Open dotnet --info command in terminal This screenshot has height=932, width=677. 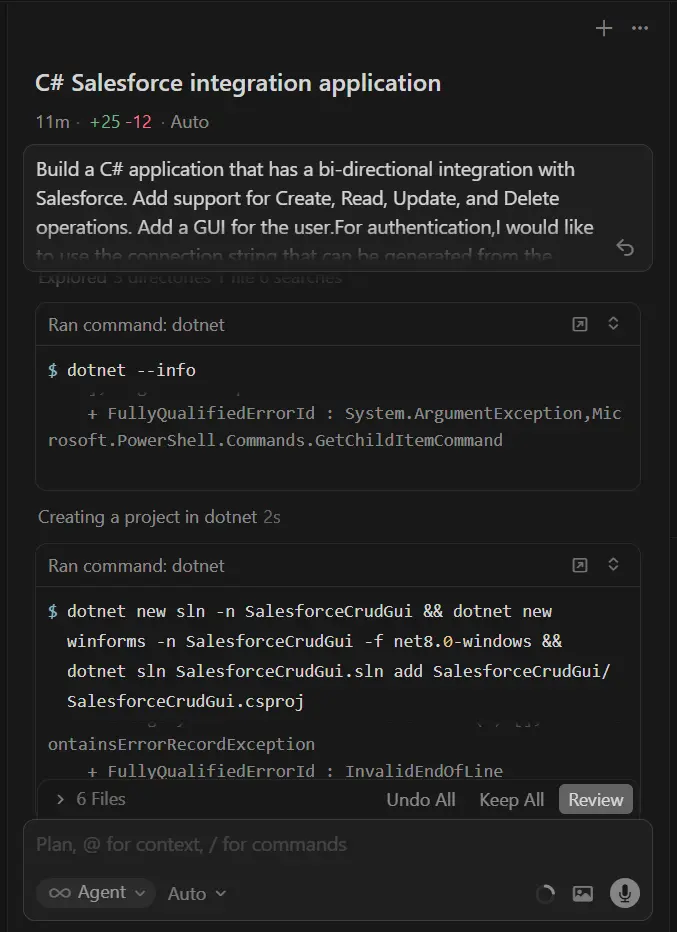tap(580, 324)
